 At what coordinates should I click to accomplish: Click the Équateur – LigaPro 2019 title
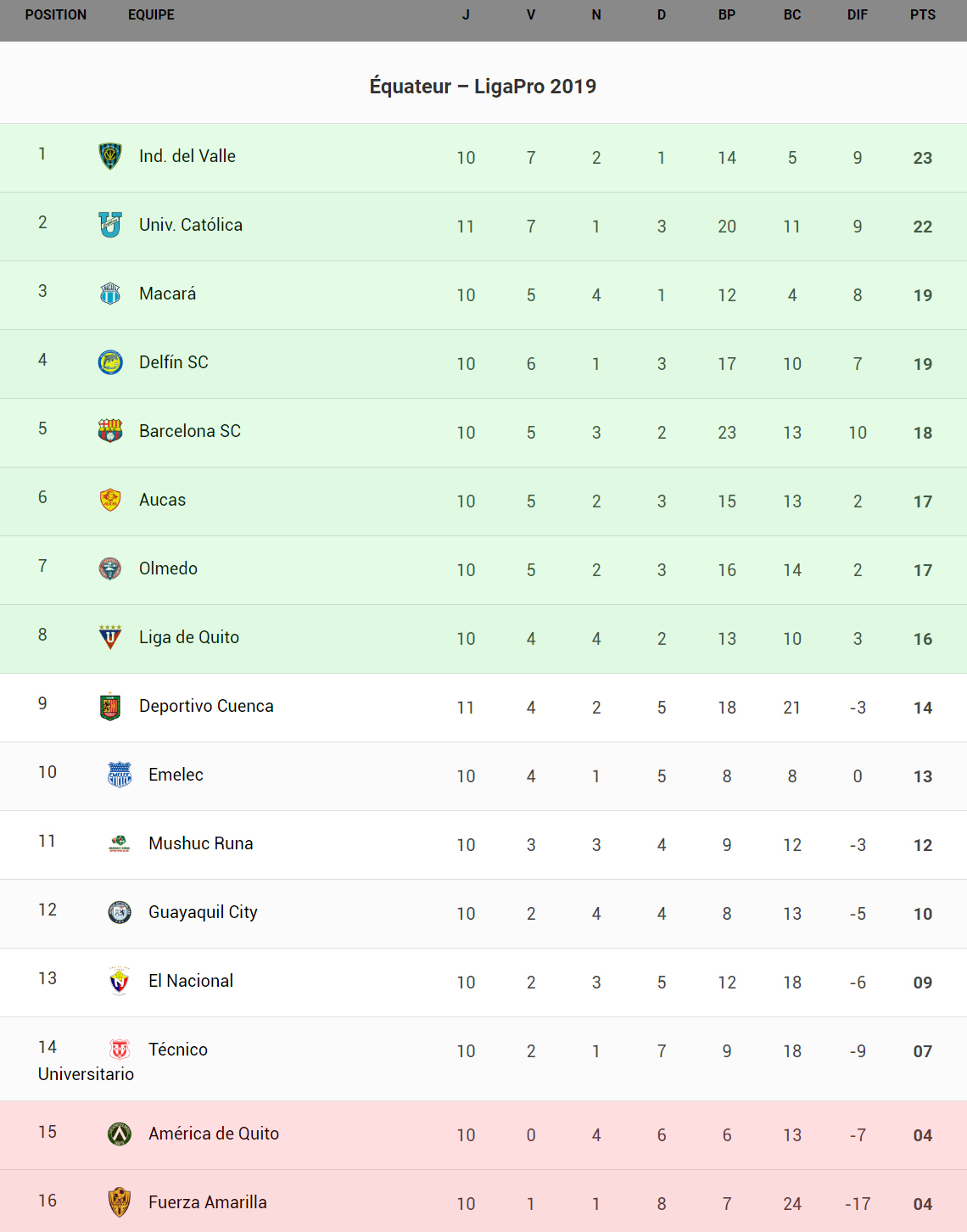click(x=483, y=87)
